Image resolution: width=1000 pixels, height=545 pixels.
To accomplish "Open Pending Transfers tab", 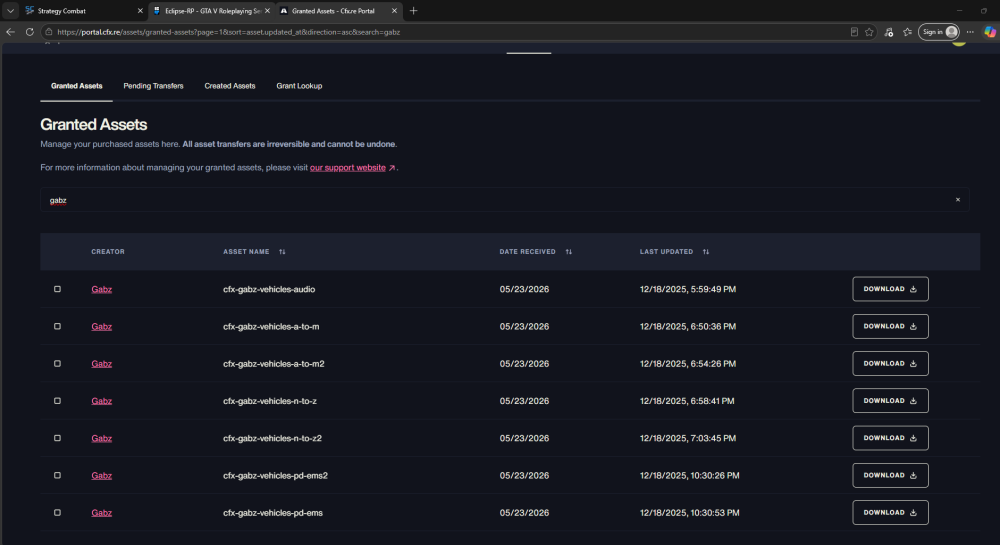I will (x=153, y=86).
